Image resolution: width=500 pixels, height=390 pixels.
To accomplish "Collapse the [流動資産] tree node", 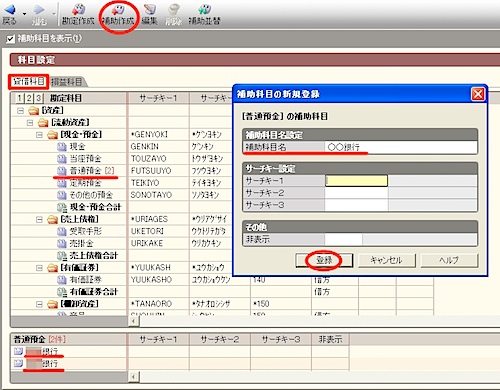I will [x=30, y=123].
